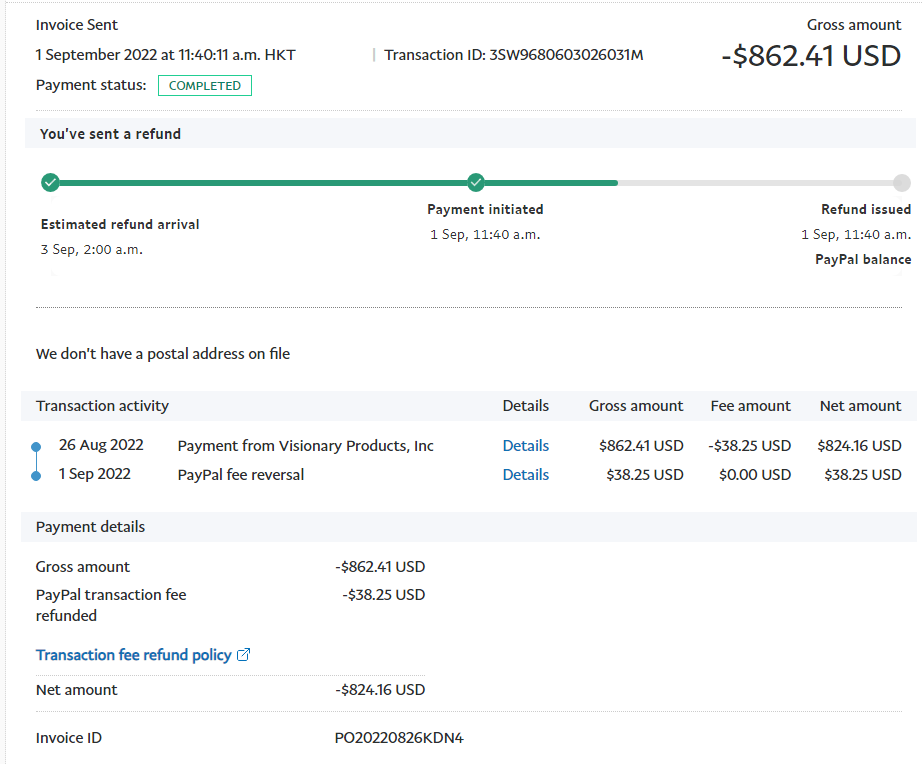The width and height of the screenshot is (923, 764).
Task: Click the blue timeline dot for 26 Aug 2022
Action: [36, 446]
